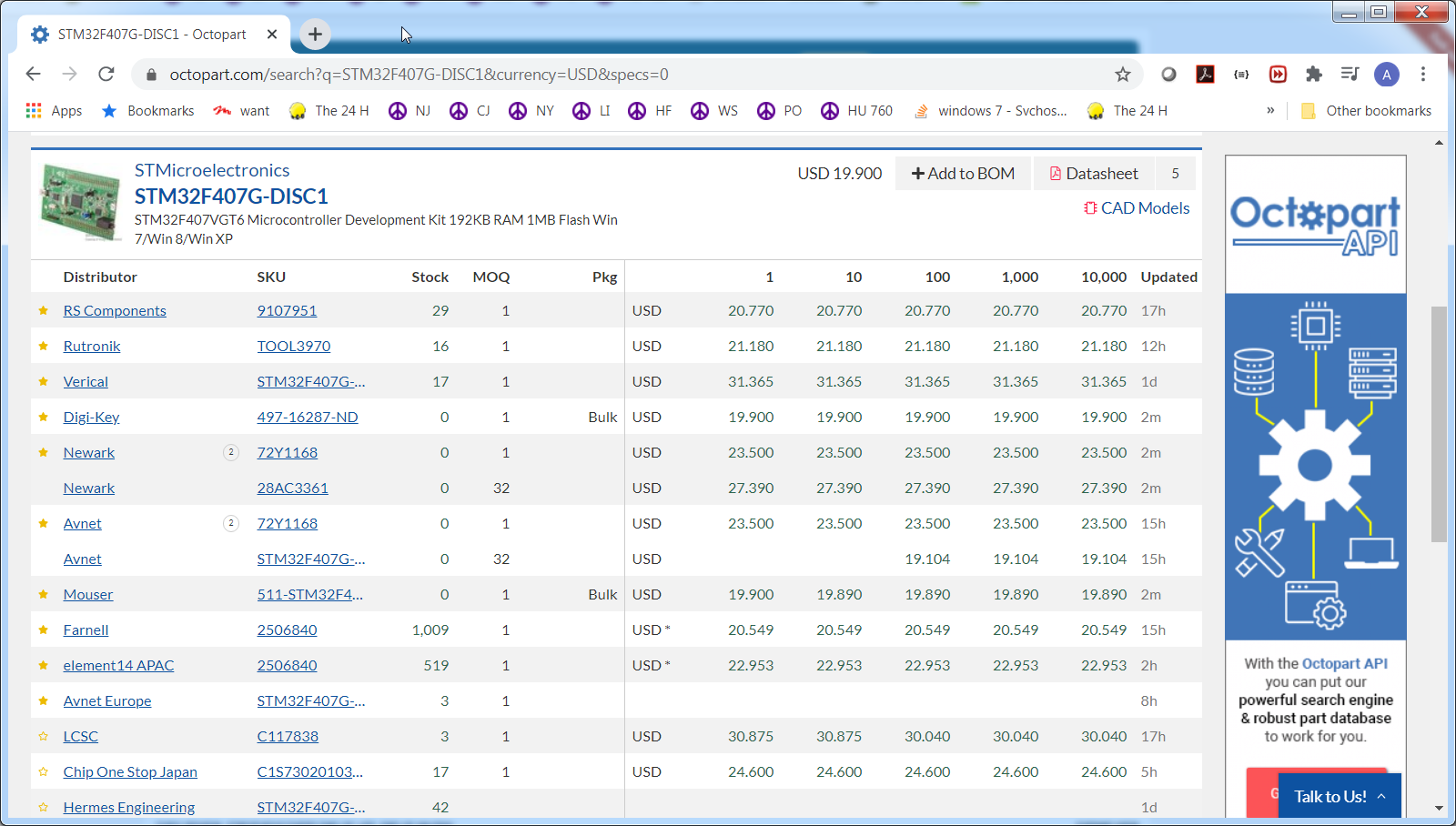This screenshot has width=1456, height=826.
Task: Open the NY peace-sign bookmark
Action: pyautogui.click(x=531, y=111)
